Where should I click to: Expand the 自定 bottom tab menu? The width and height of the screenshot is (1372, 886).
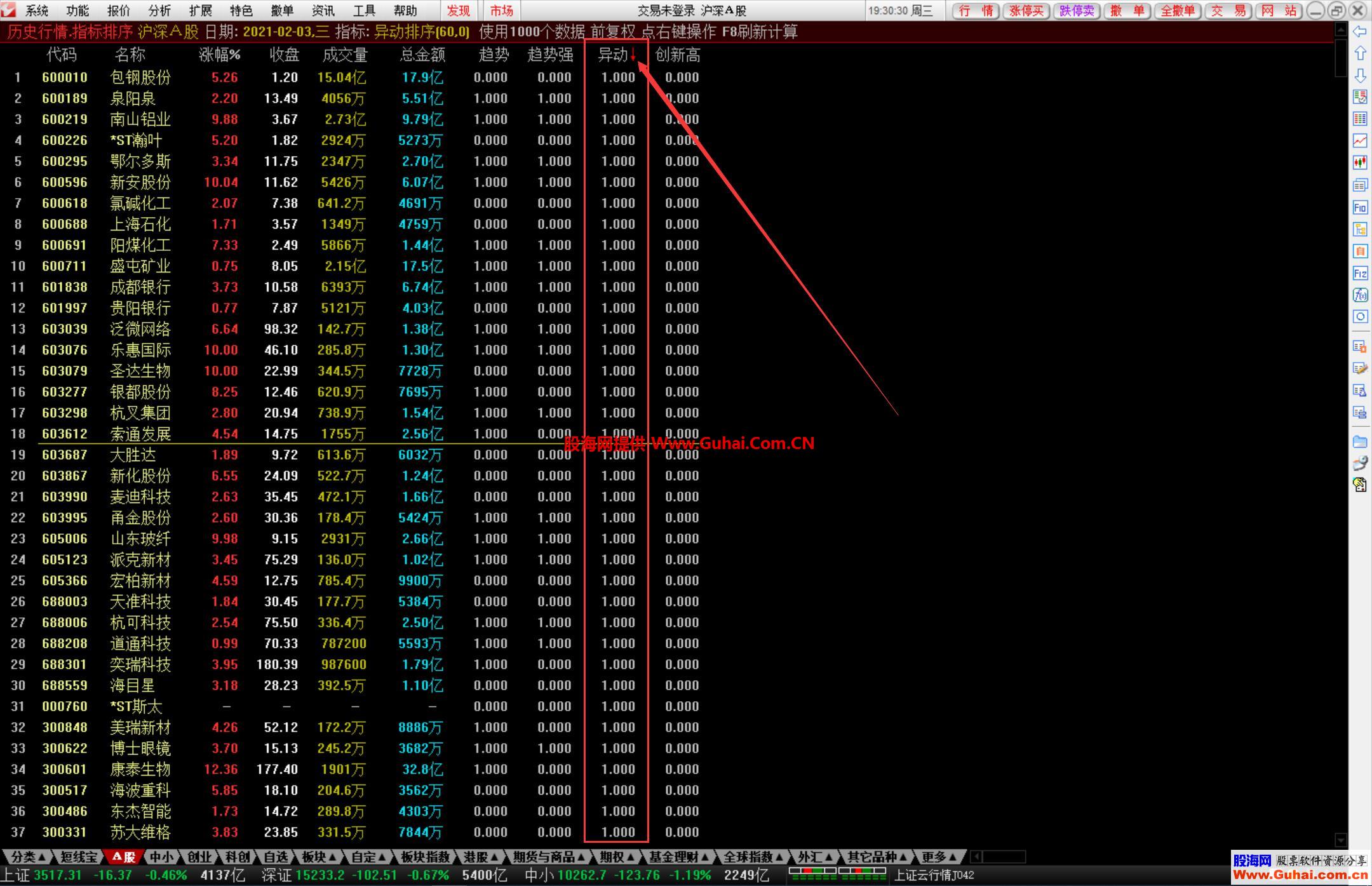369,857
